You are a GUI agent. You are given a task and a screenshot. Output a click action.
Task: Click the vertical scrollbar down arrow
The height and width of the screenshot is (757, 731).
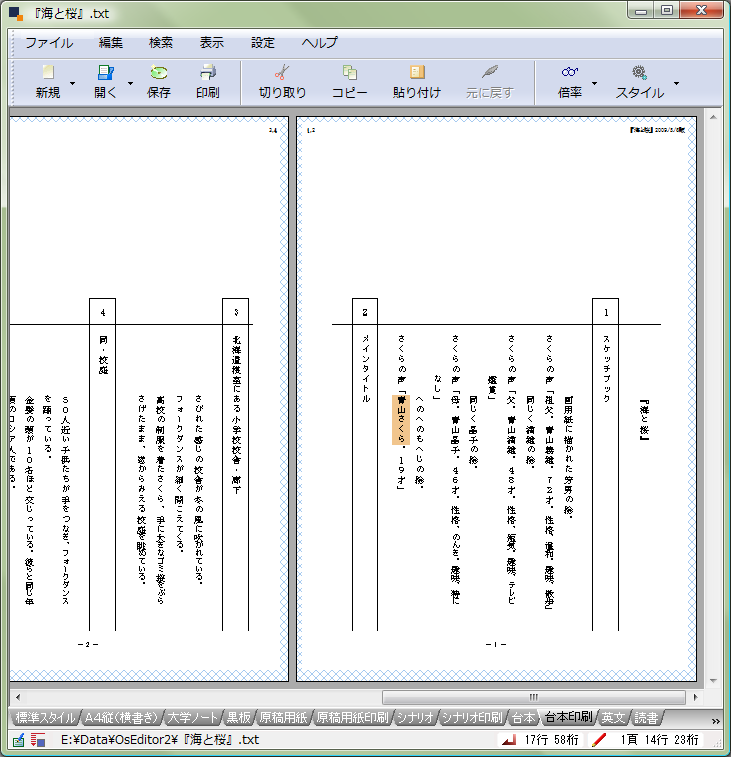pos(713,681)
